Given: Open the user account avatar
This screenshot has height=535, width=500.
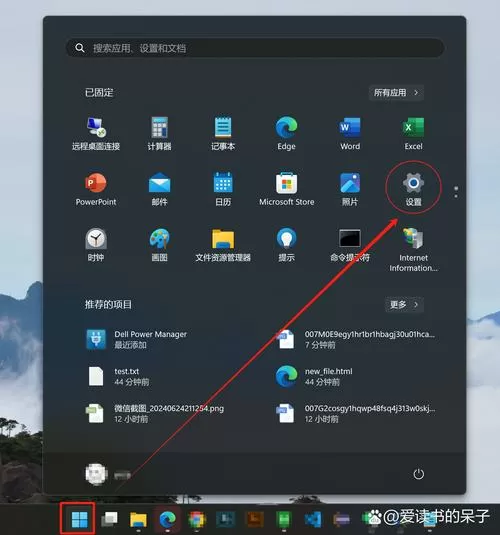Looking at the screenshot, I should (x=97, y=474).
